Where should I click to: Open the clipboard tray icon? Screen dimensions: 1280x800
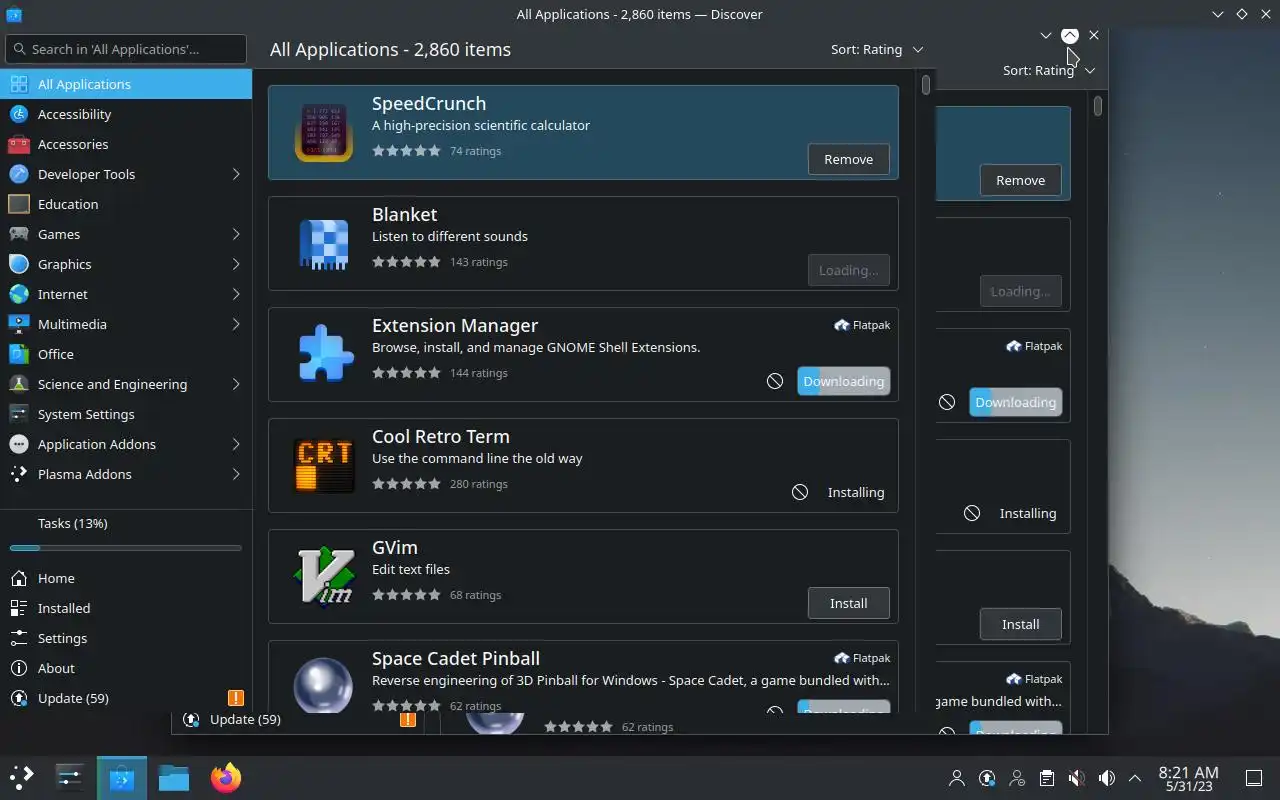pos(1046,778)
